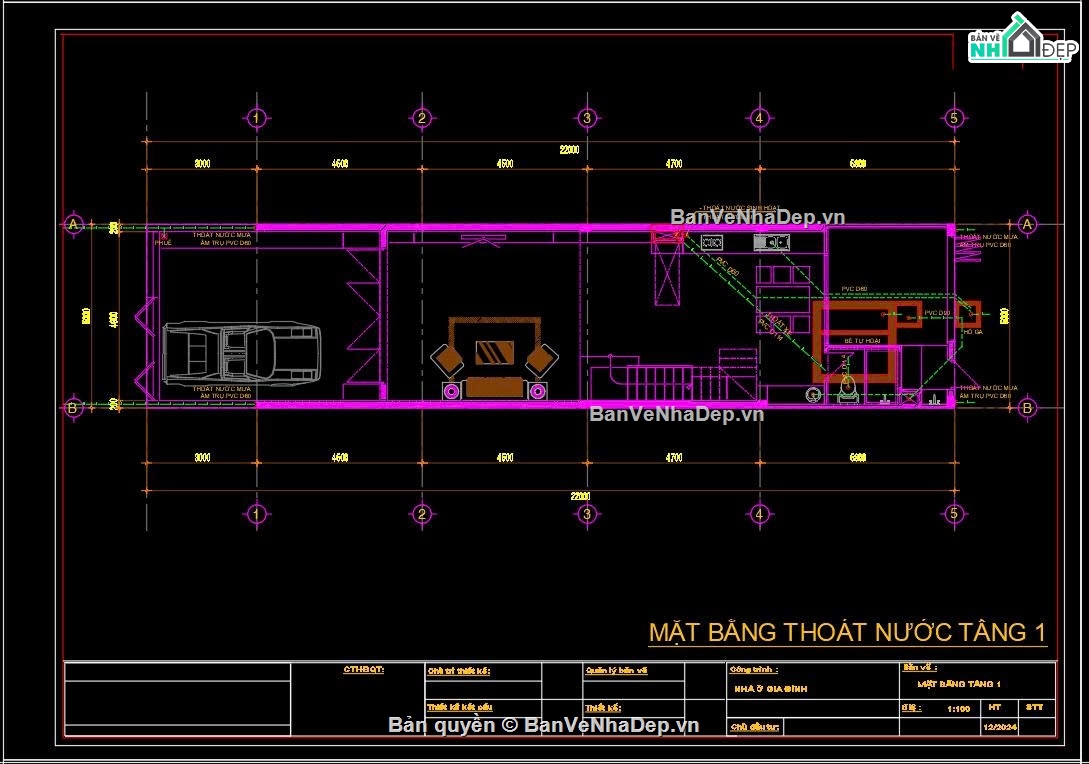This screenshot has width=1089, height=764.
Task: Click the Hồ Ga drainage pit symbol
Action: pos(968,316)
